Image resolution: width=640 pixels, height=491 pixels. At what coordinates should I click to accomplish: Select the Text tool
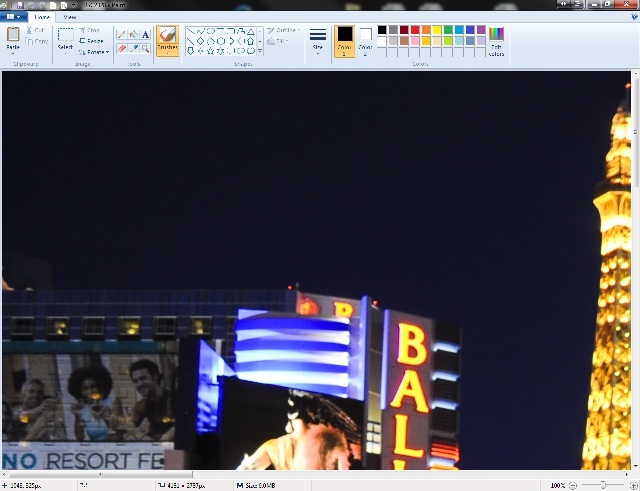pyautogui.click(x=145, y=34)
